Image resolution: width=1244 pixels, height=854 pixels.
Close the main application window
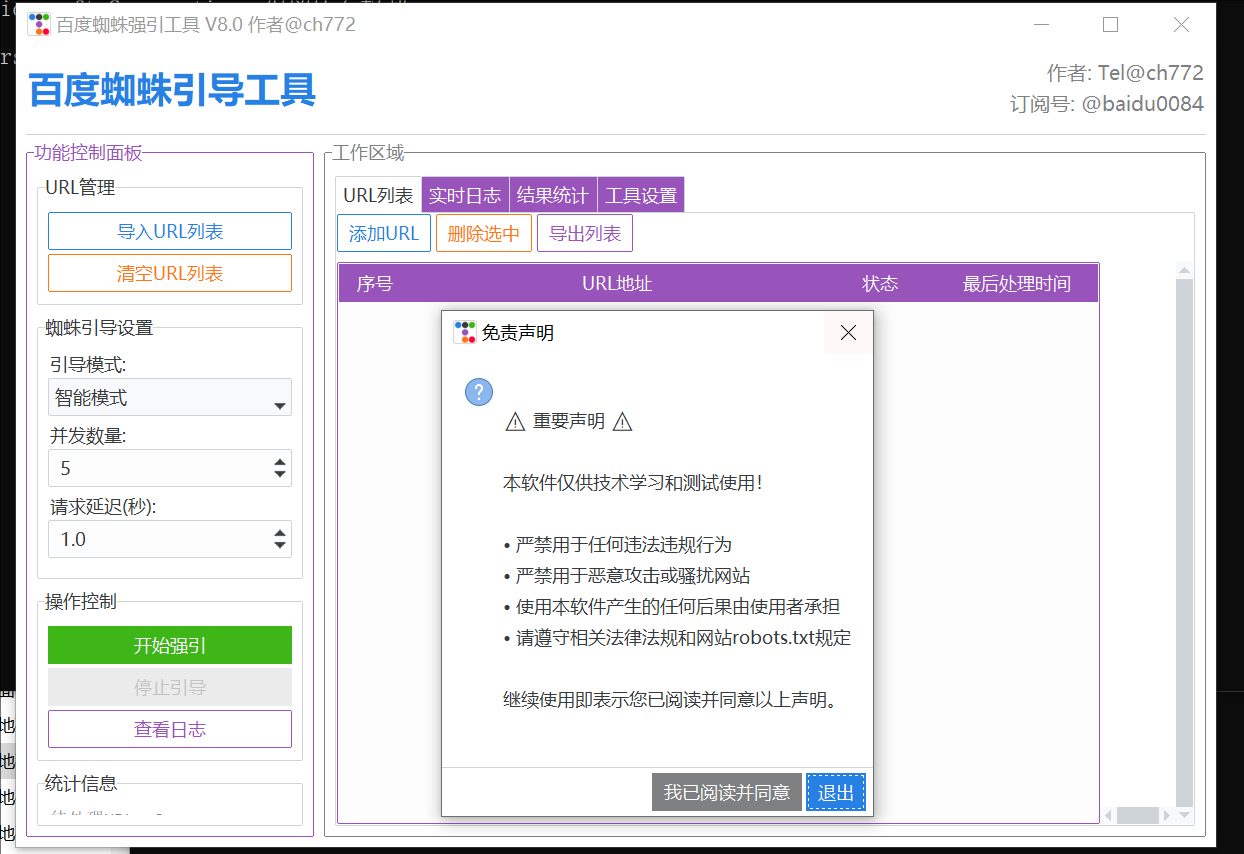tap(1181, 25)
